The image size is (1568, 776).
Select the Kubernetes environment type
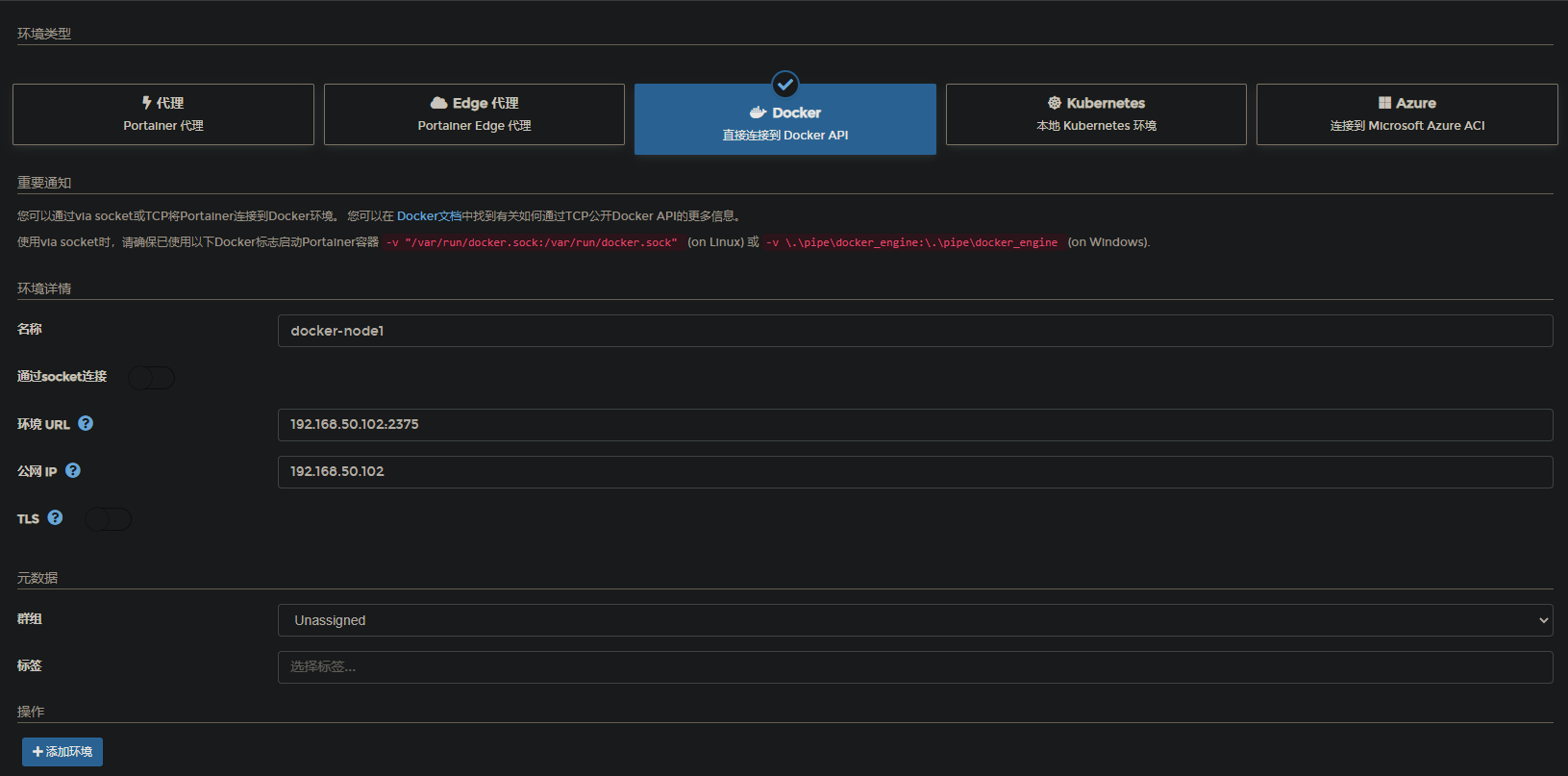[x=1096, y=114]
